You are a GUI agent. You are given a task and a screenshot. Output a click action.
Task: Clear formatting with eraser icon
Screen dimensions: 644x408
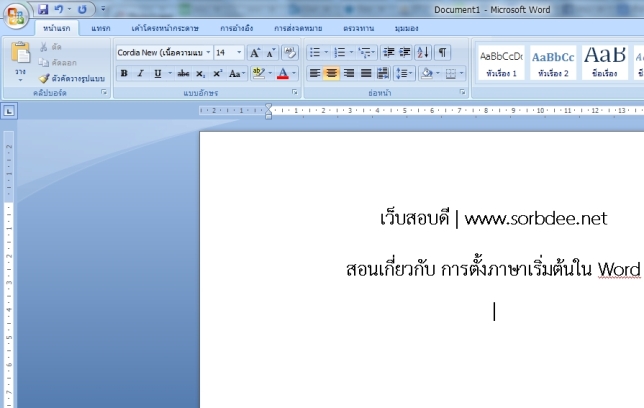290,53
